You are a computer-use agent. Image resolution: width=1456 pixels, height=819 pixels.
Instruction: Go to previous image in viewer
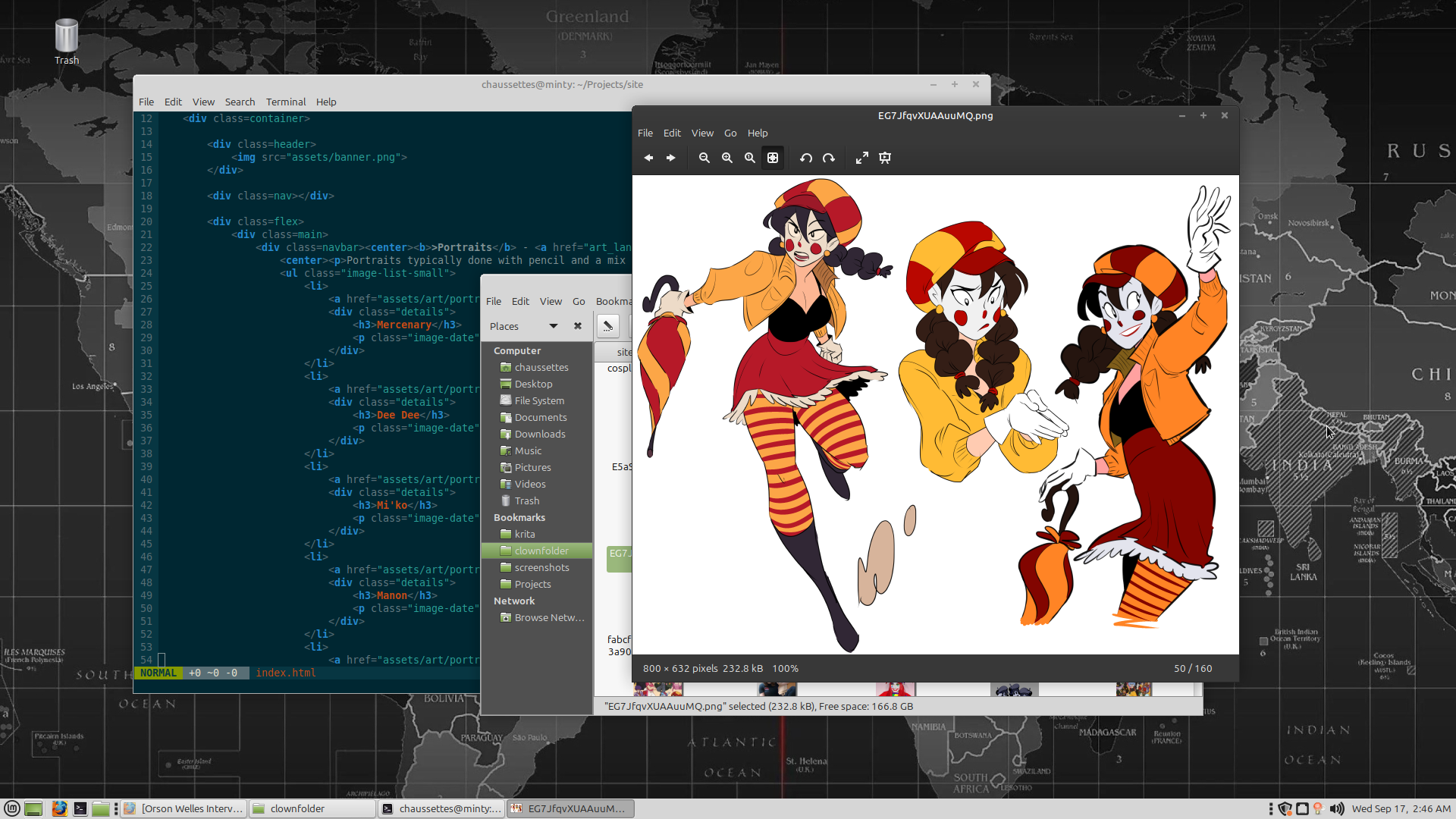click(x=648, y=158)
